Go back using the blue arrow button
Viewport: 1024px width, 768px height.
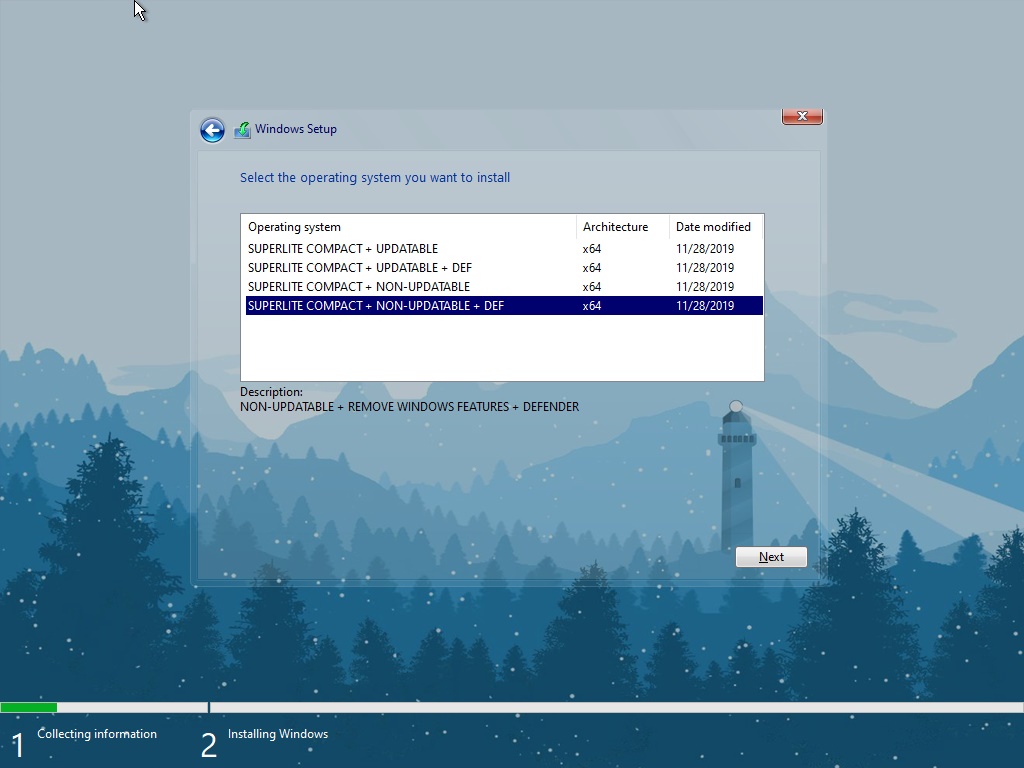[x=212, y=130]
